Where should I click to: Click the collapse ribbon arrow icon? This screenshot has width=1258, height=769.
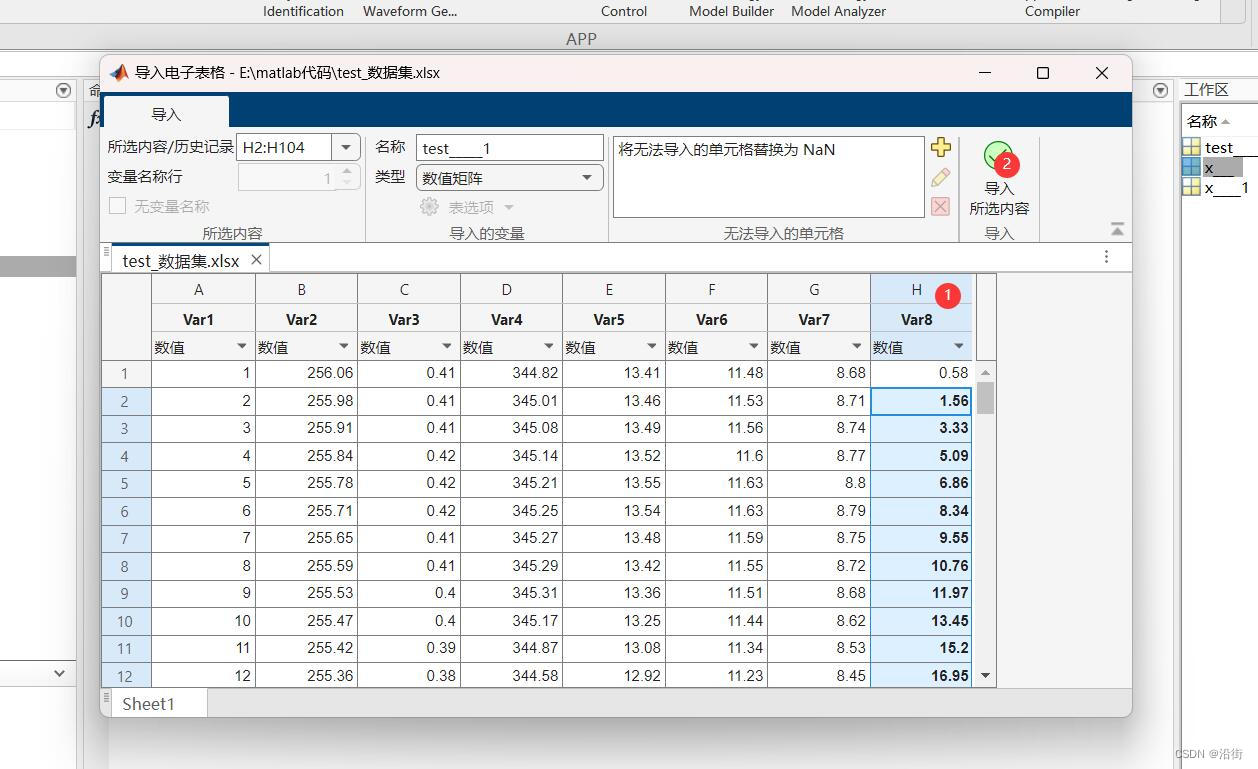[x=1117, y=228]
